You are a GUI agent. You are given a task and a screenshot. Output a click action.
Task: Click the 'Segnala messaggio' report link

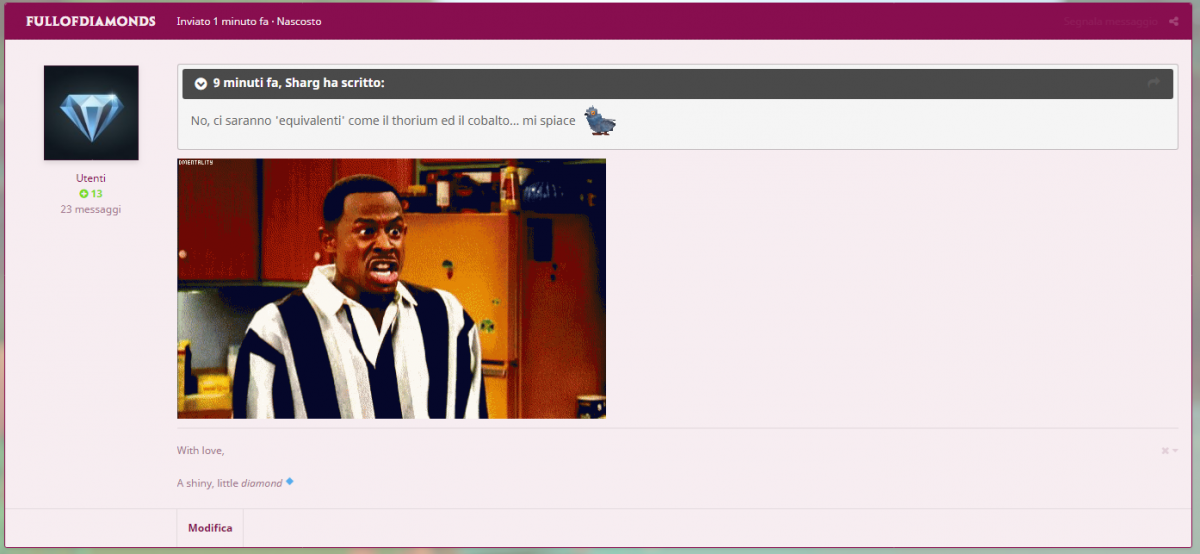[x=1111, y=21]
